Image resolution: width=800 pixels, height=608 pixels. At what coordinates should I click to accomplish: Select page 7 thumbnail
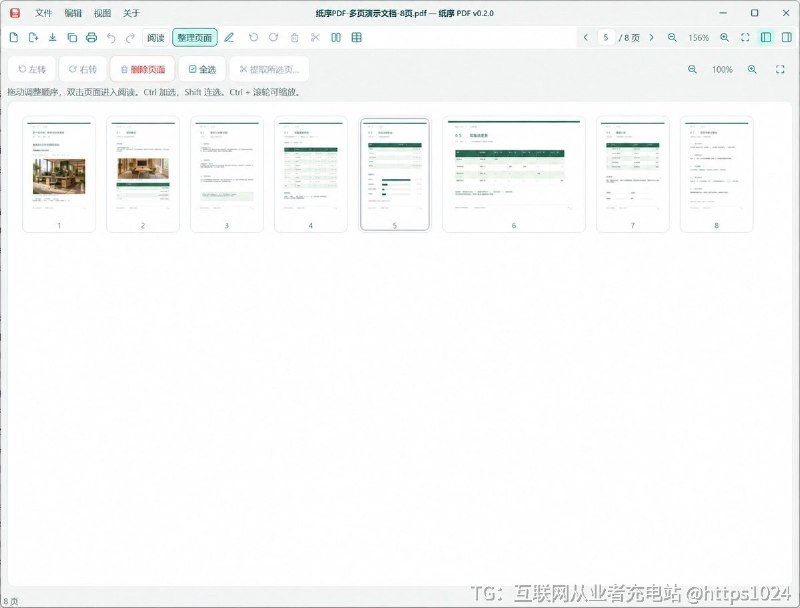(x=633, y=174)
